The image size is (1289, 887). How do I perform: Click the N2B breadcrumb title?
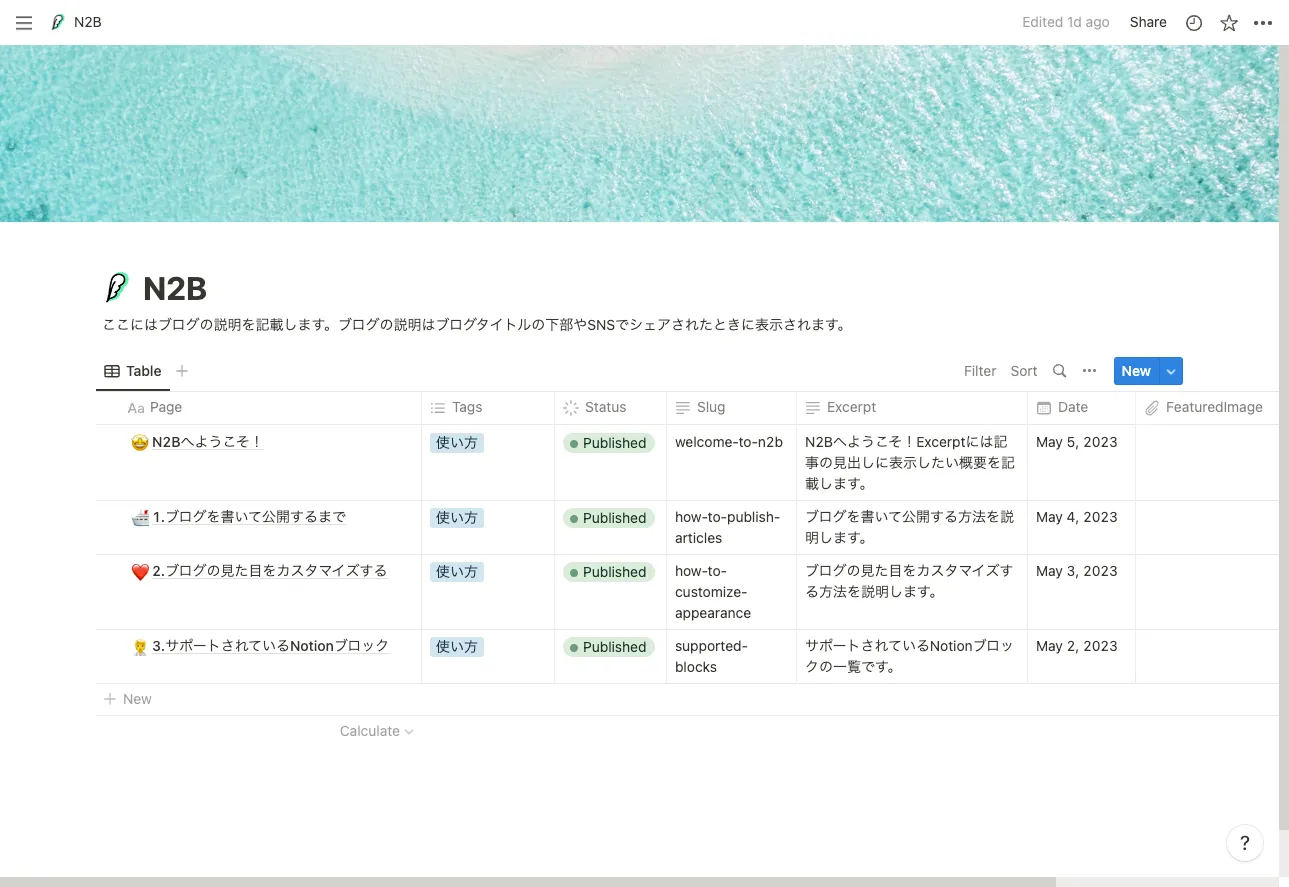coord(88,22)
